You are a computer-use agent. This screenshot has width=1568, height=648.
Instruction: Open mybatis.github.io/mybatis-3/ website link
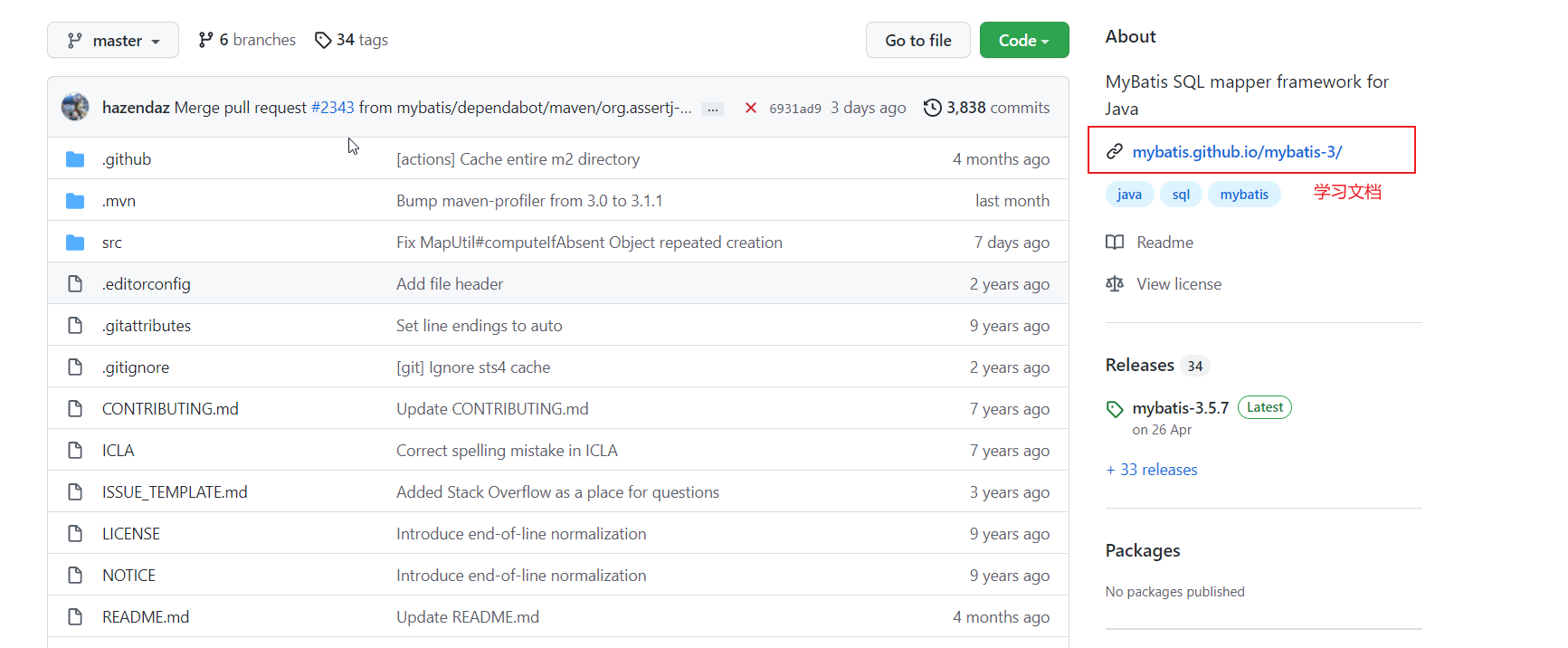click(x=1237, y=152)
